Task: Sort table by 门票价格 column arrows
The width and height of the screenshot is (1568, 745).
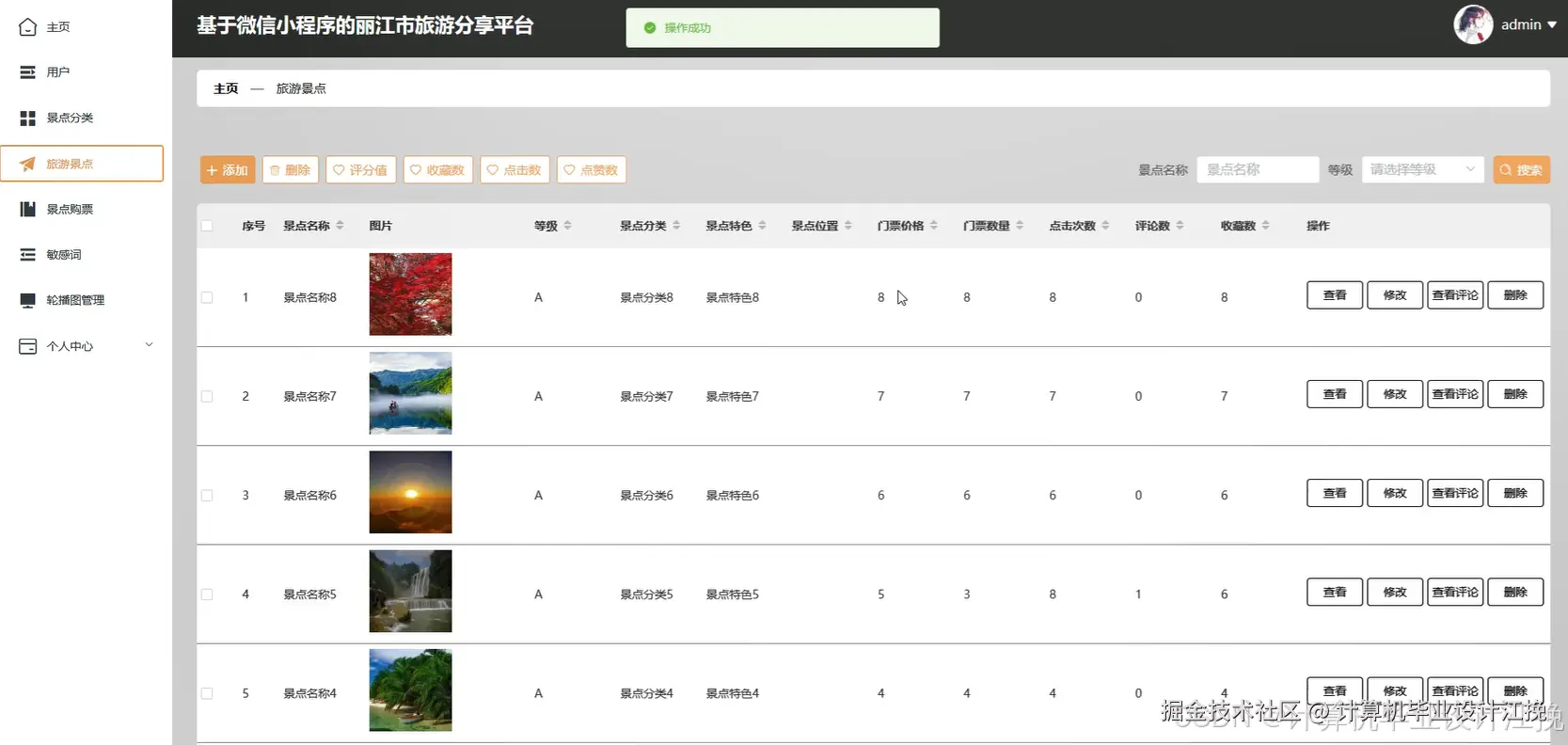Action: pos(933,226)
